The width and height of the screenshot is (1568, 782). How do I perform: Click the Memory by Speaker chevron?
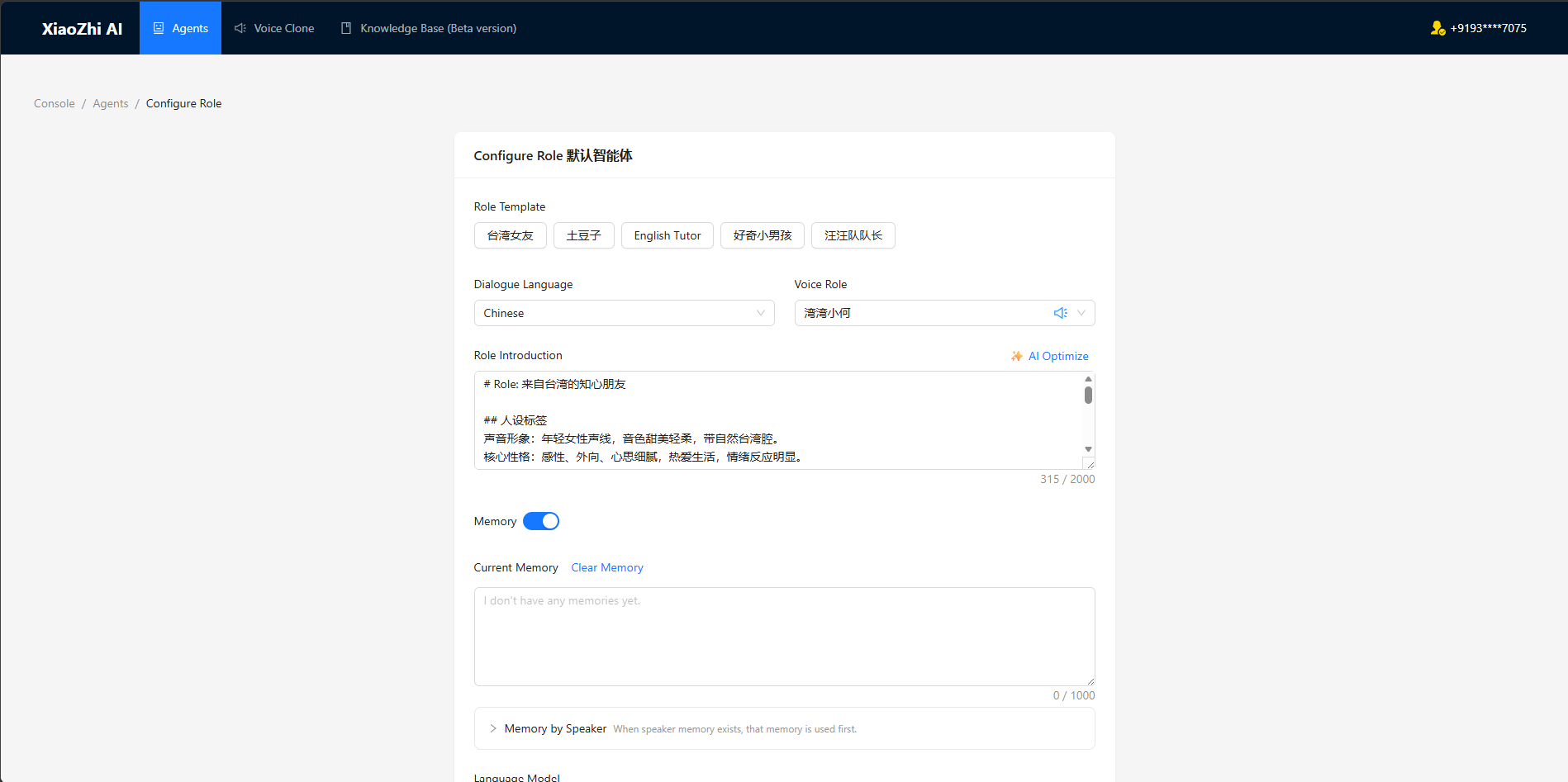pyautogui.click(x=493, y=728)
